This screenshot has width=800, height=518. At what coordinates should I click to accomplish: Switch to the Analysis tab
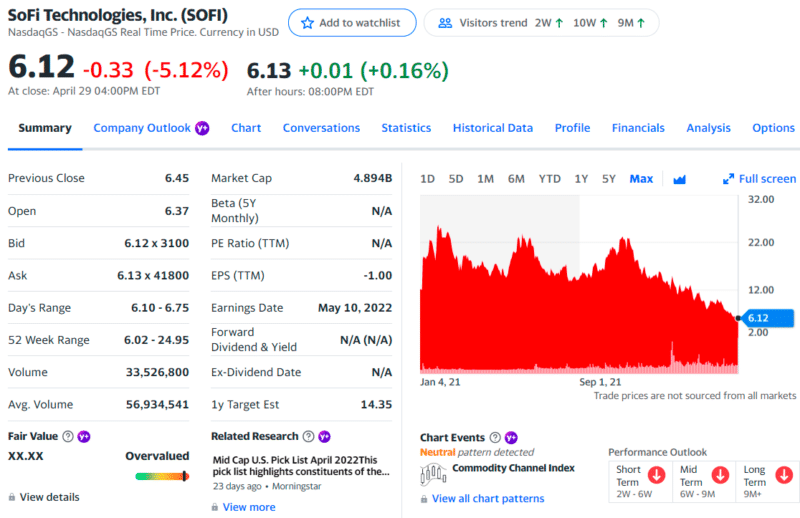[x=709, y=128]
